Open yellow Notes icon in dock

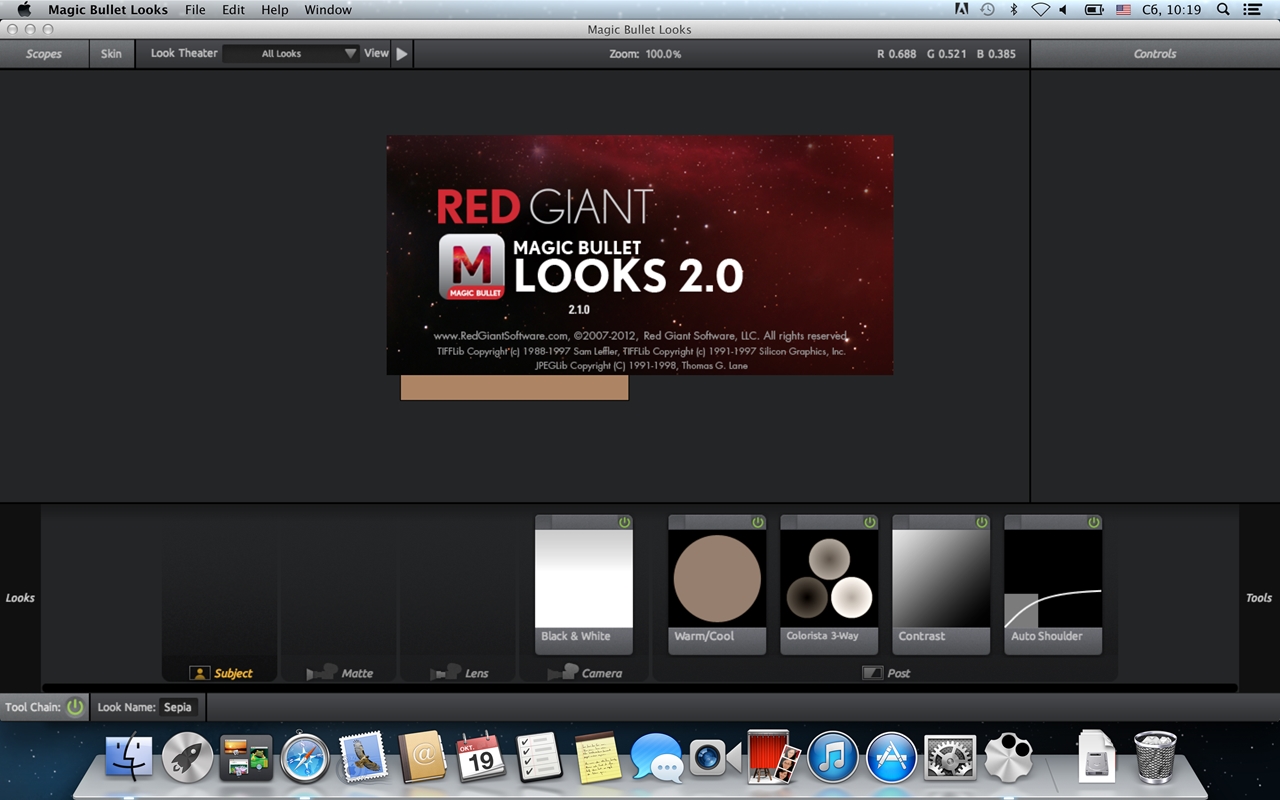tap(598, 758)
